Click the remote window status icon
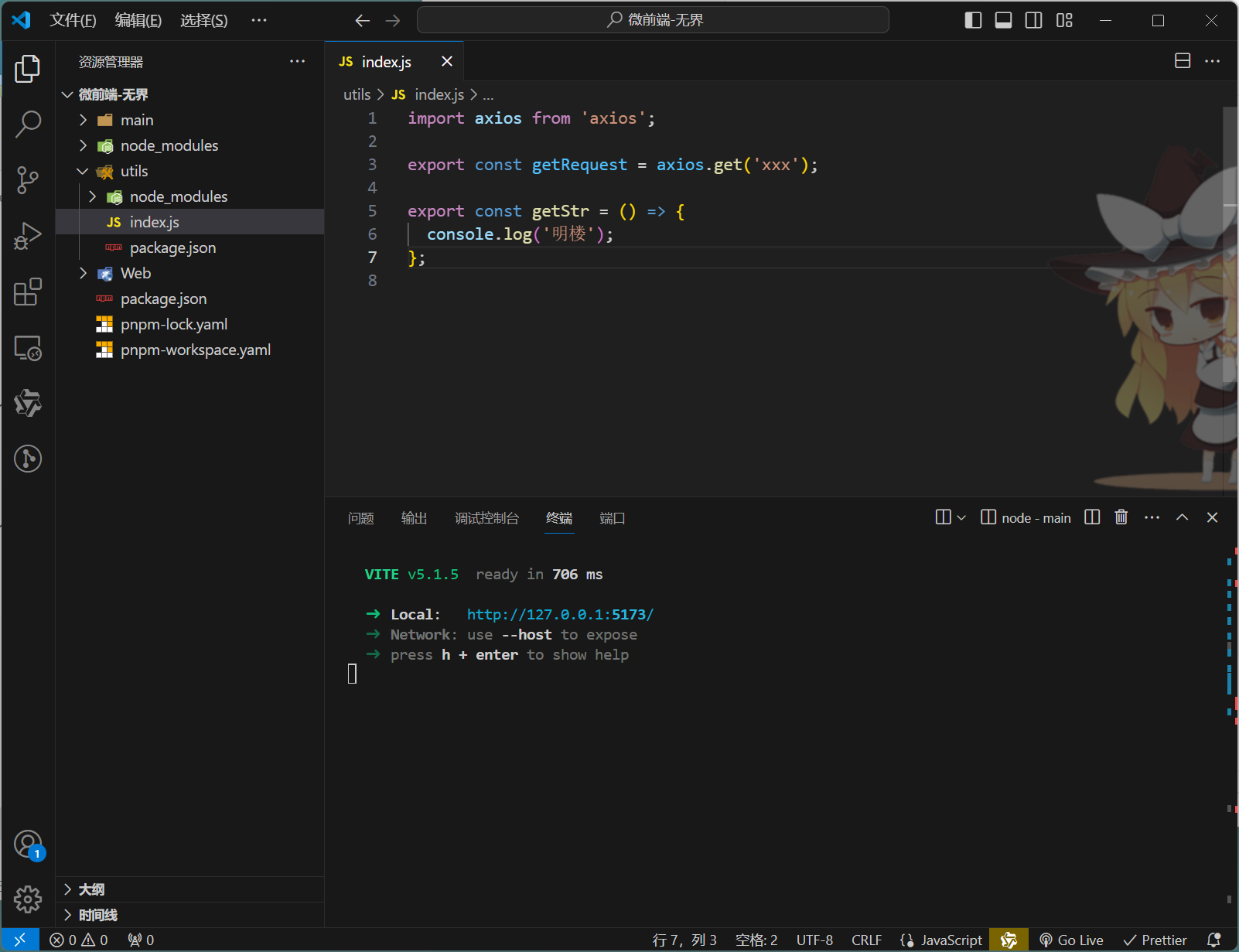The width and height of the screenshot is (1239, 952). tap(20, 940)
